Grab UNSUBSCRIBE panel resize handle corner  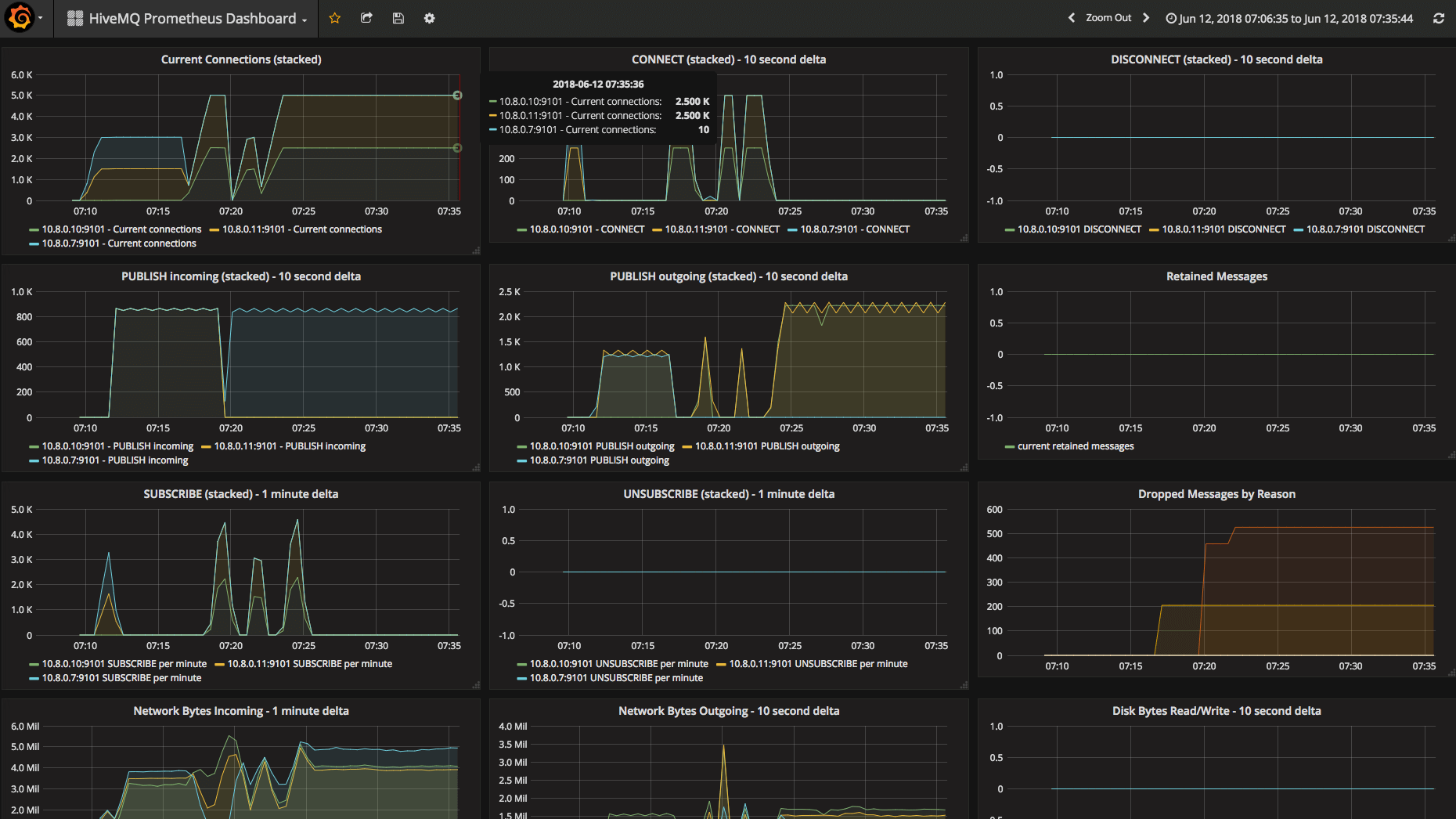click(x=964, y=685)
